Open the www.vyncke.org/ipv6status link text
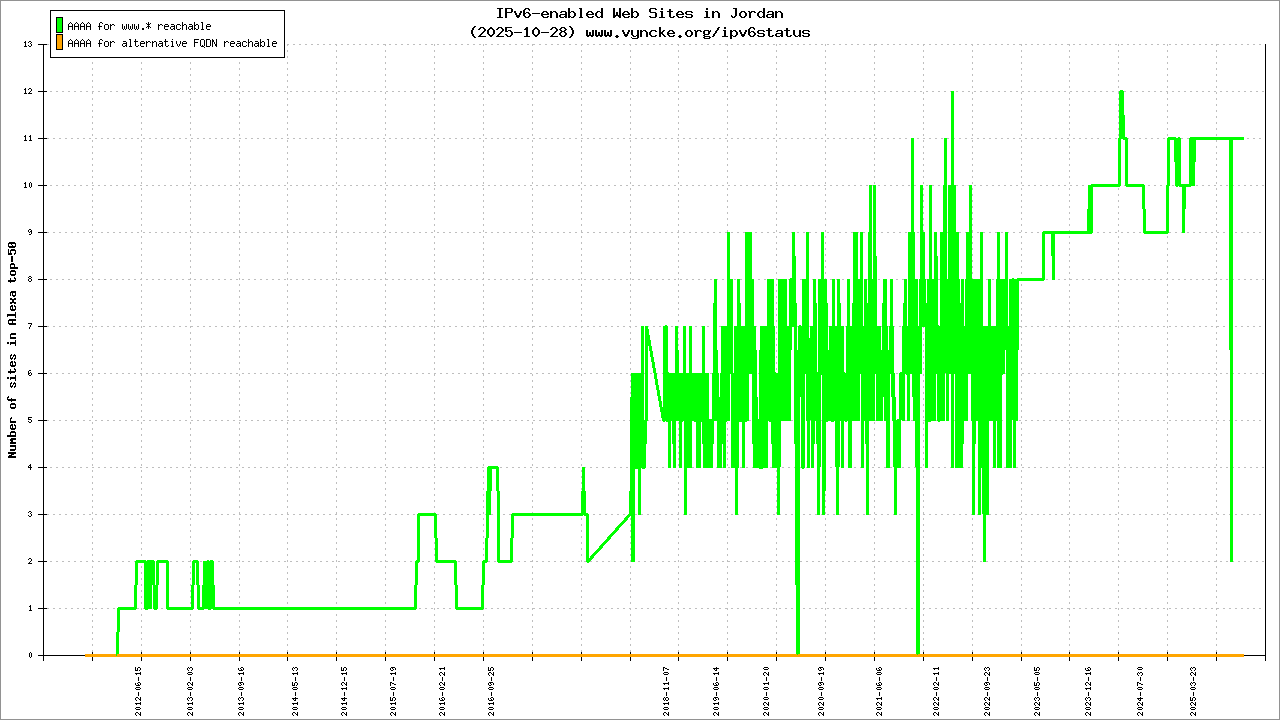This screenshot has height=720, width=1280. click(x=697, y=32)
